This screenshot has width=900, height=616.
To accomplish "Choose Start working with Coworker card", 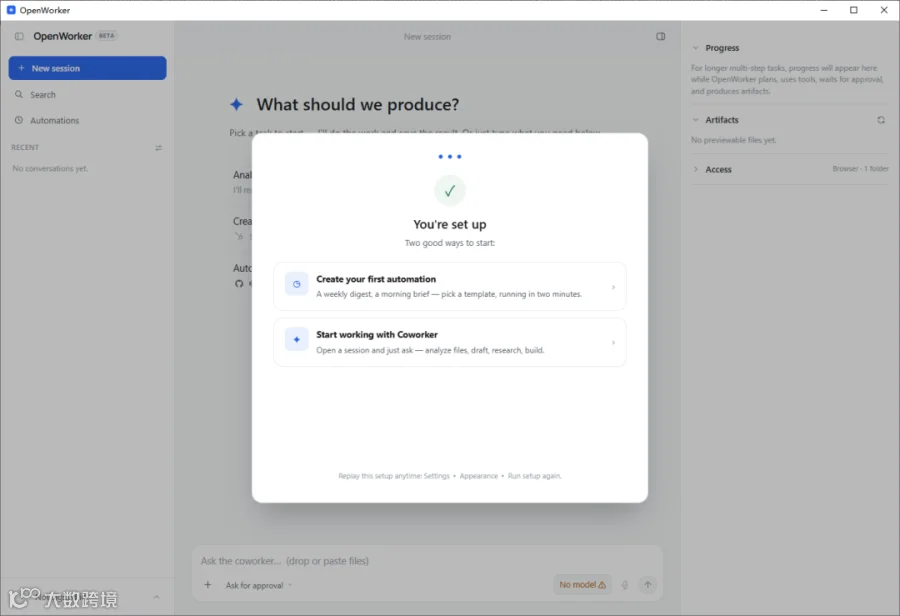I will click(x=449, y=342).
